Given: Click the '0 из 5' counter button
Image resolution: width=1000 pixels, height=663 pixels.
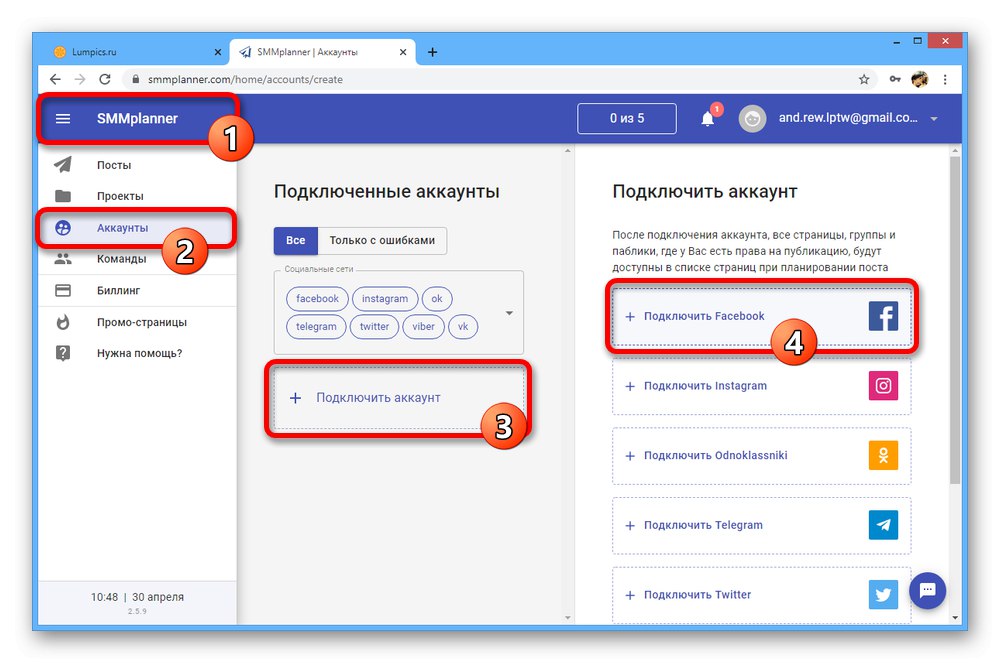Looking at the screenshot, I should point(627,119).
